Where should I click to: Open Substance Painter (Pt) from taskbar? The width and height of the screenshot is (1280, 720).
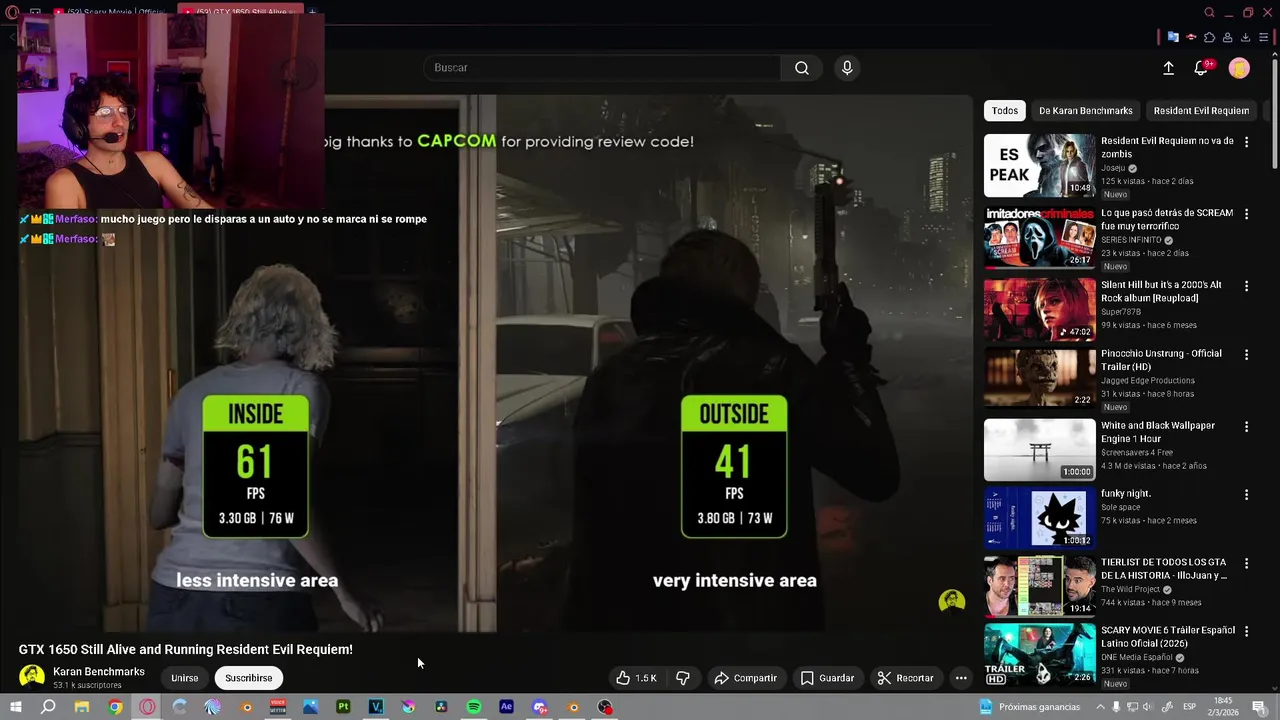(x=343, y=707)
